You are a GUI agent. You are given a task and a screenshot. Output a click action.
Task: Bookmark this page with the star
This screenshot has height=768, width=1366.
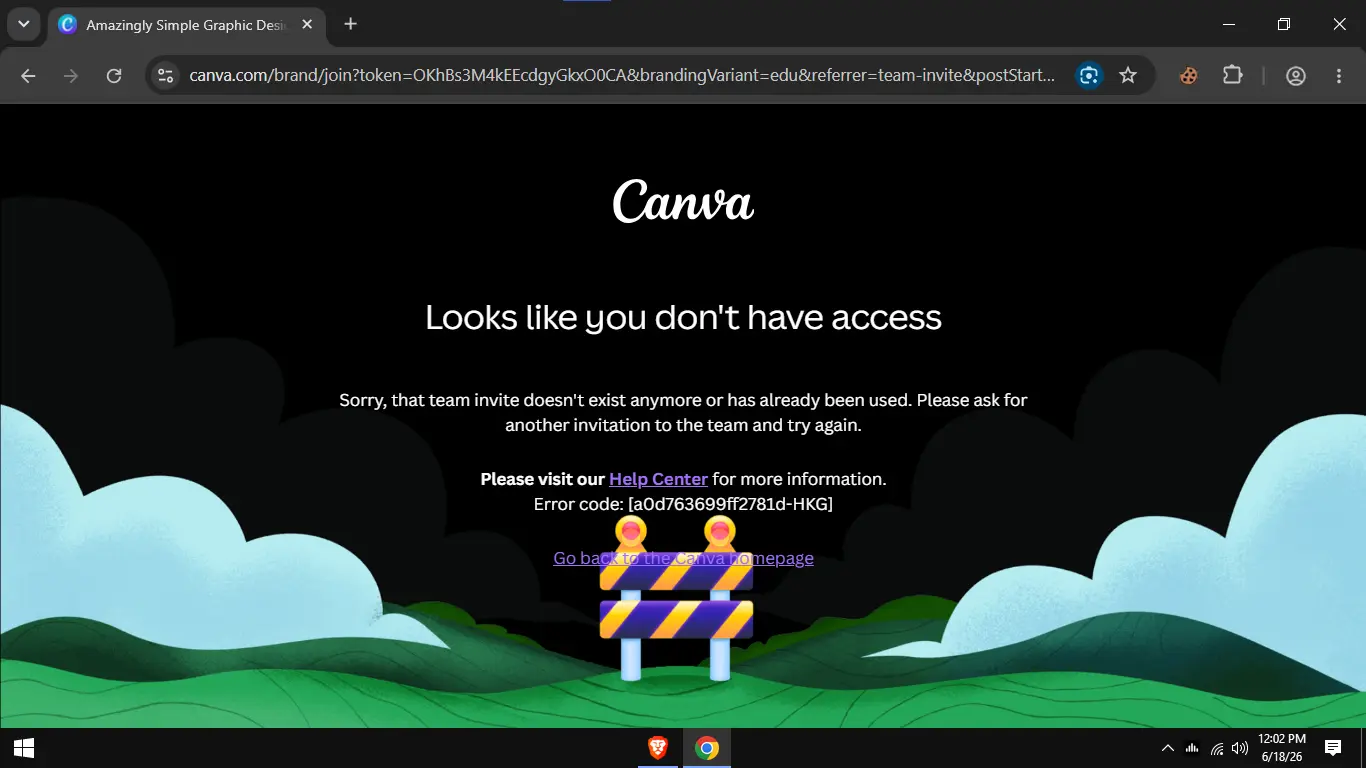click(1128, 75)
